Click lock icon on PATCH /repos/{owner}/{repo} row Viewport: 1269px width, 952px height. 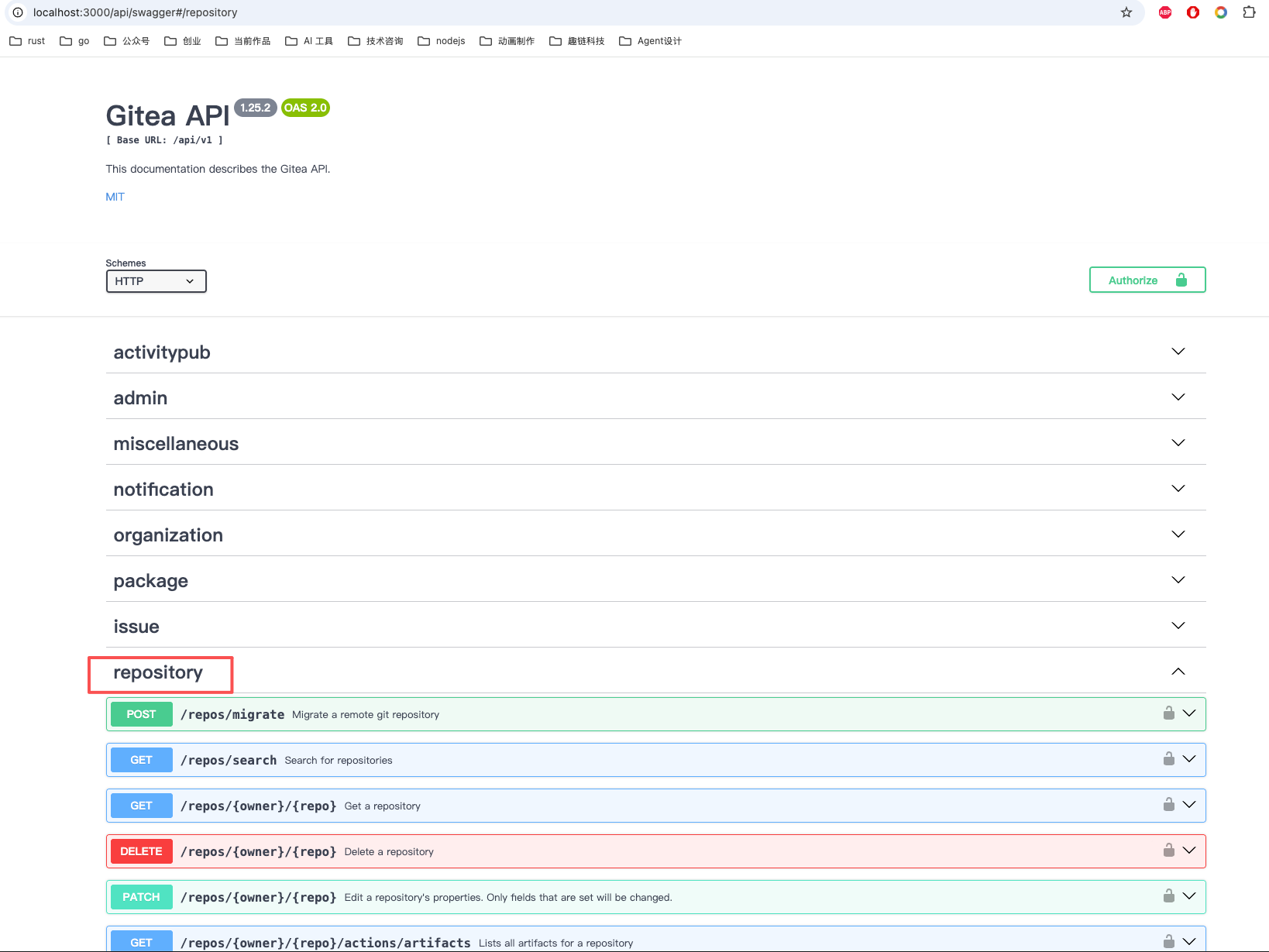[1168, 895]
